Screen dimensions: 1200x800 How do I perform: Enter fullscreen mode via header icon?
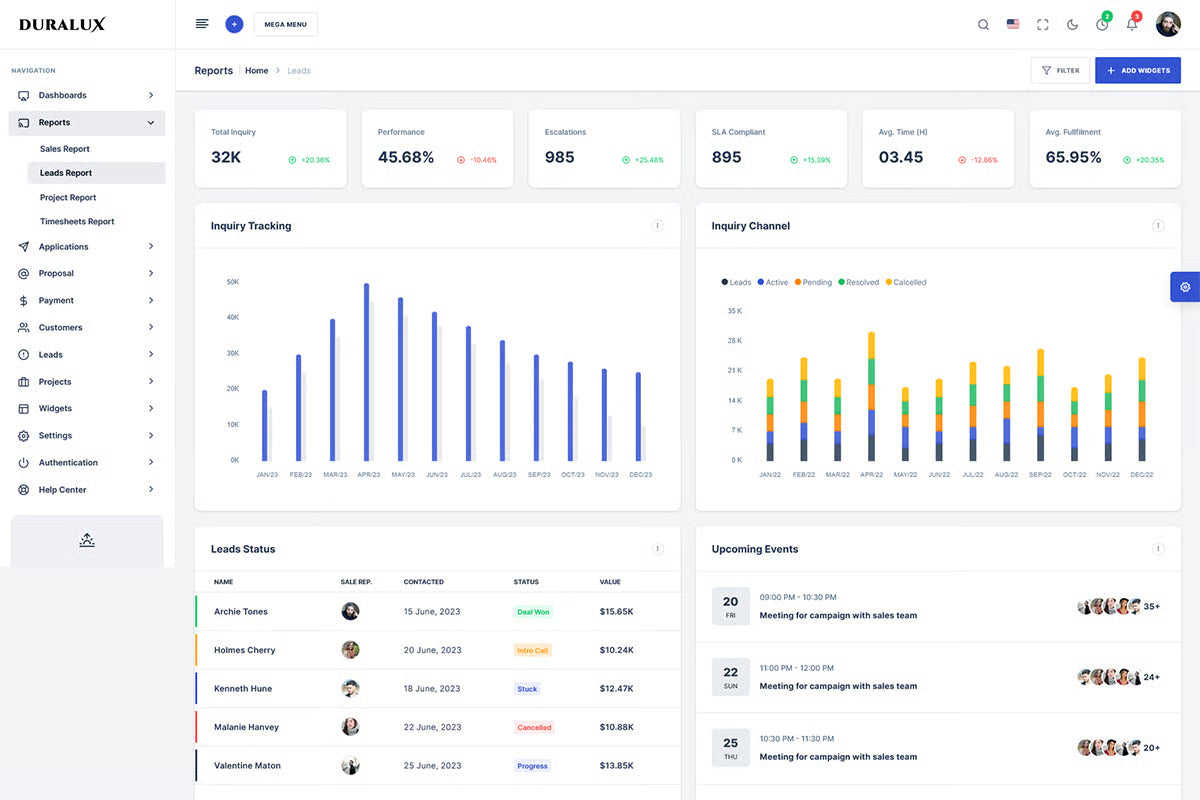coord(1043,24)
